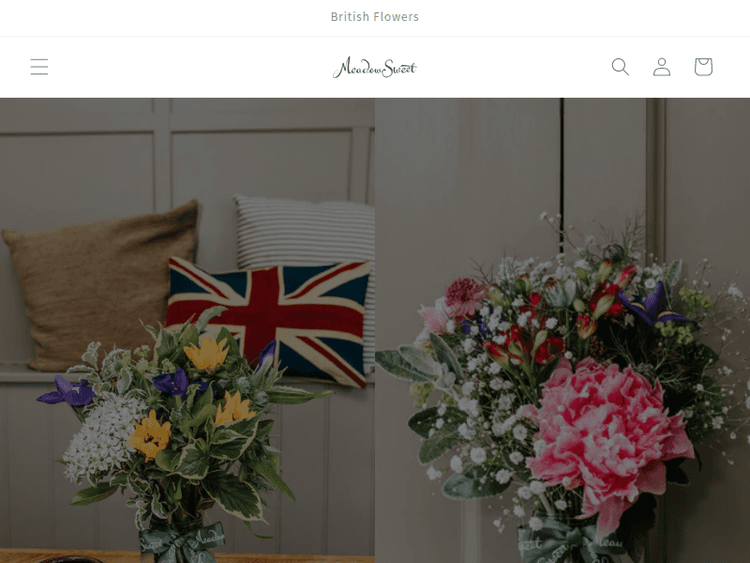This screenshot has width=750, height=563.
Task: Click the ribbon bow on right jar
Action: click(569, 543)
